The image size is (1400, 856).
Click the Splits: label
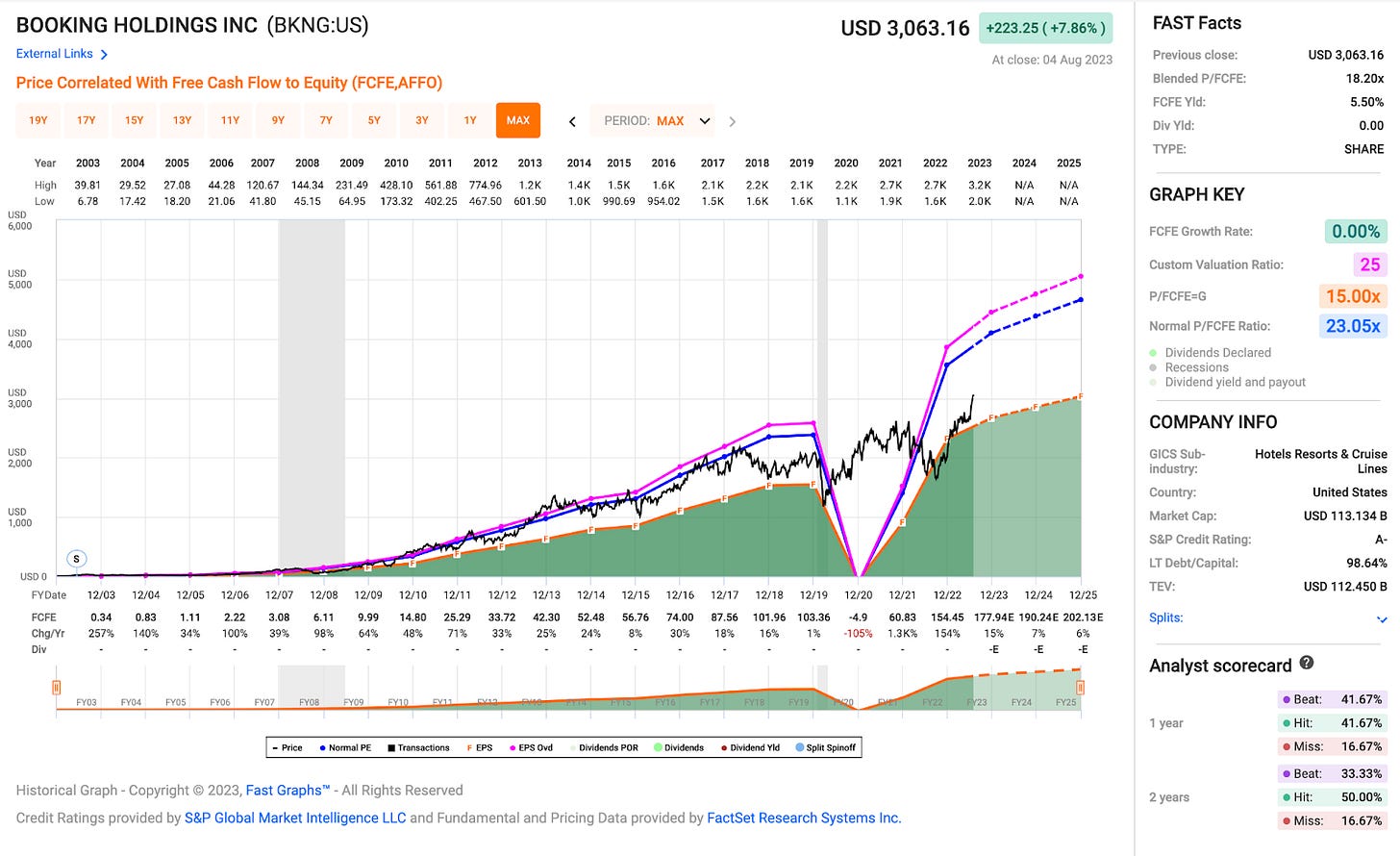coord(1165,617)
